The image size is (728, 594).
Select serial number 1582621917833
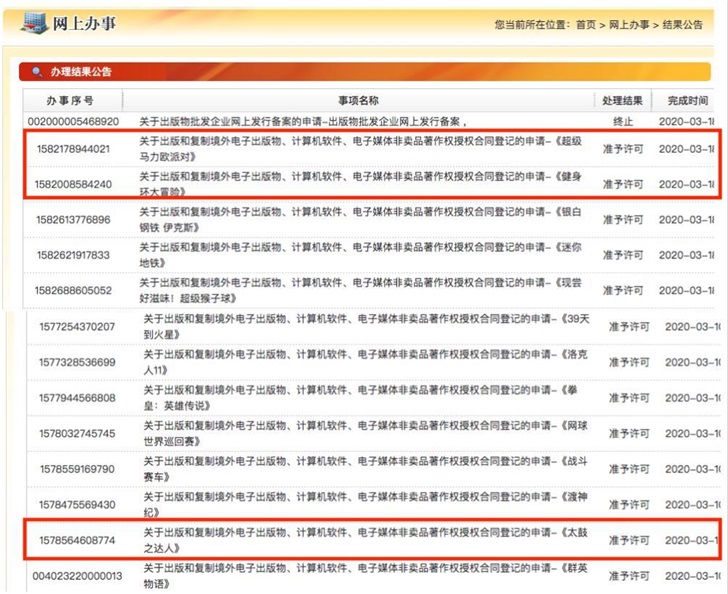(73, 255)
